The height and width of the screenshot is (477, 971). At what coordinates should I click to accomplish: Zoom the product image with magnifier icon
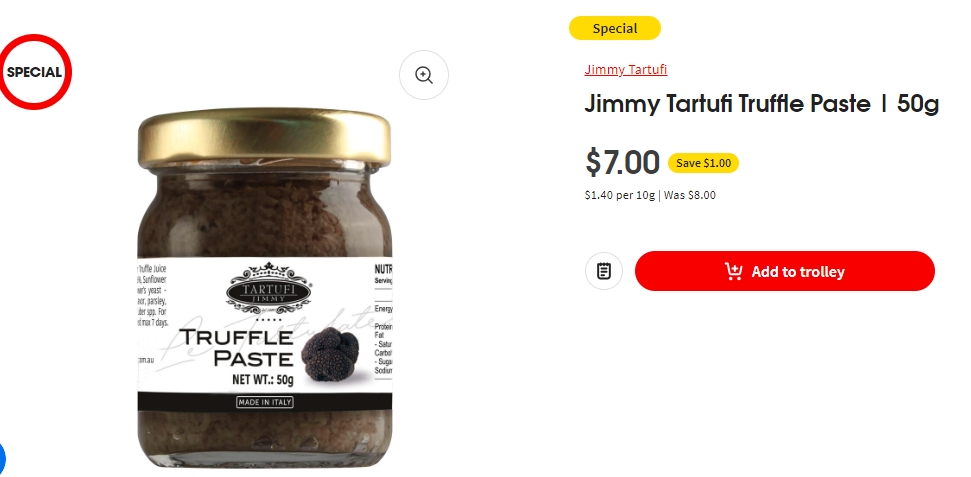tap(424, 75)
